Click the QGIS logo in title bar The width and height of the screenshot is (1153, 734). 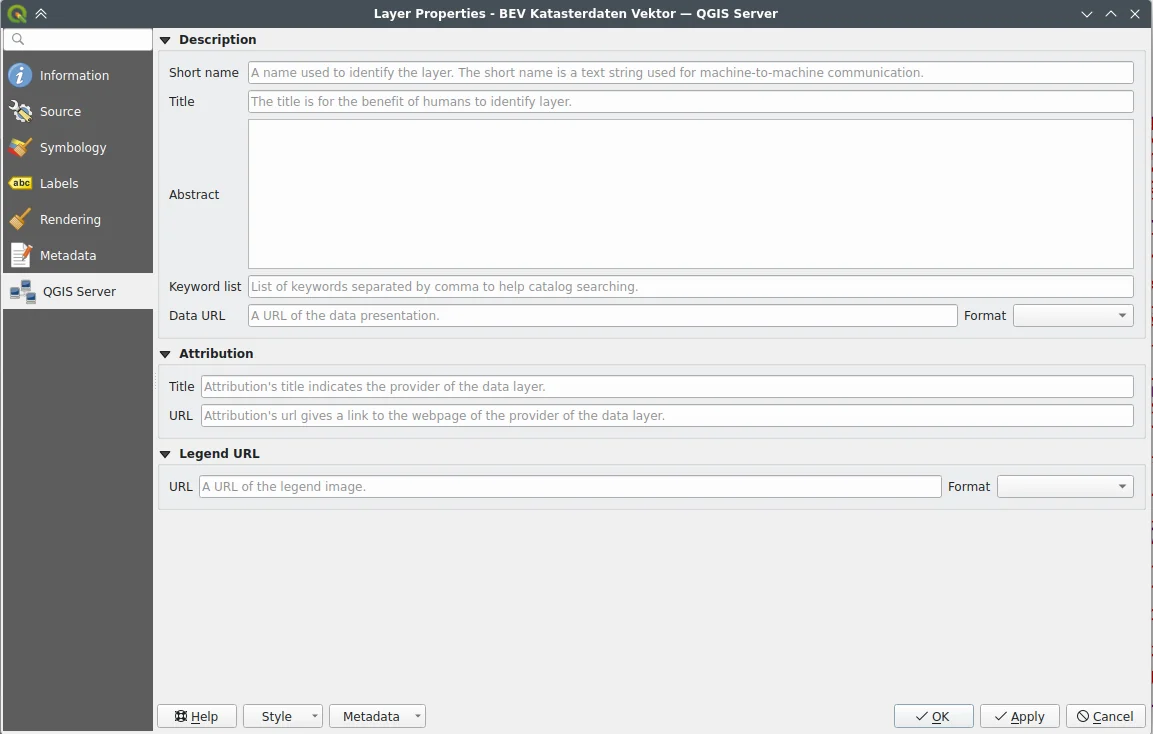(17, 14)
